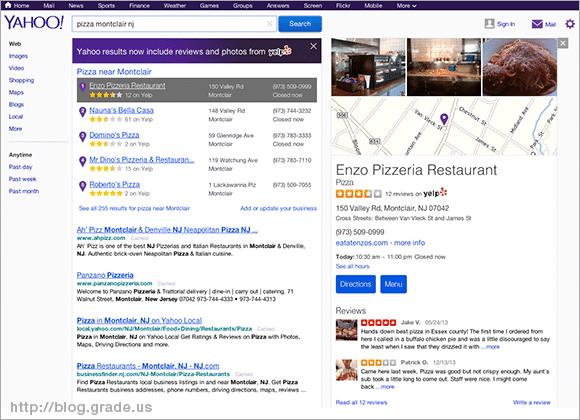The height and width of the screenshot is (420, 580).
Task: Open the pizza oven photo thumbnail
Action: [444, 67]
